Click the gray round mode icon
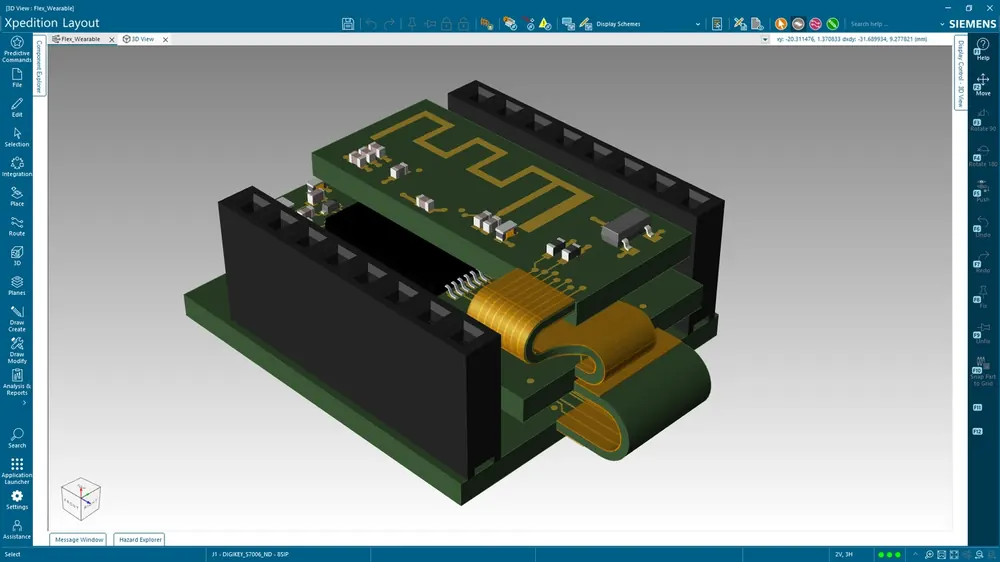This screenshot has width=1000, height=562. 798,24
